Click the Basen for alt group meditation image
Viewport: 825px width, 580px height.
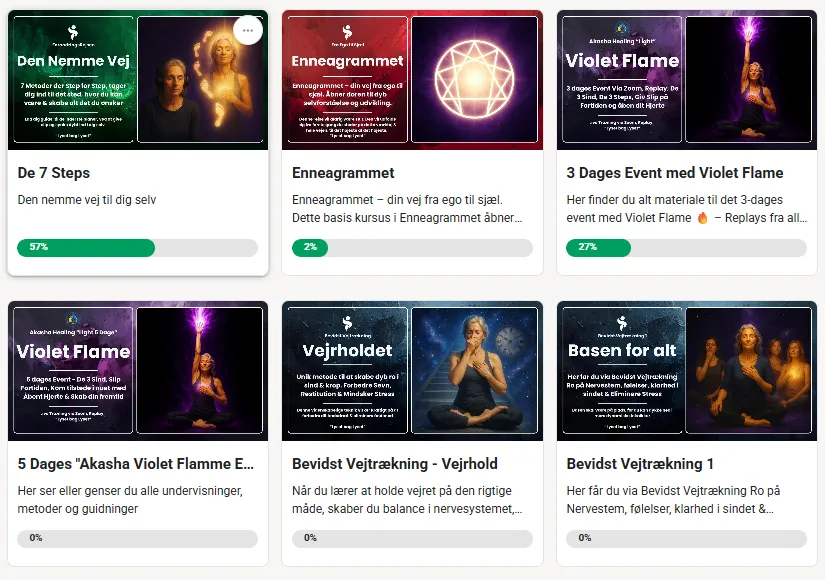pos(749,371)
